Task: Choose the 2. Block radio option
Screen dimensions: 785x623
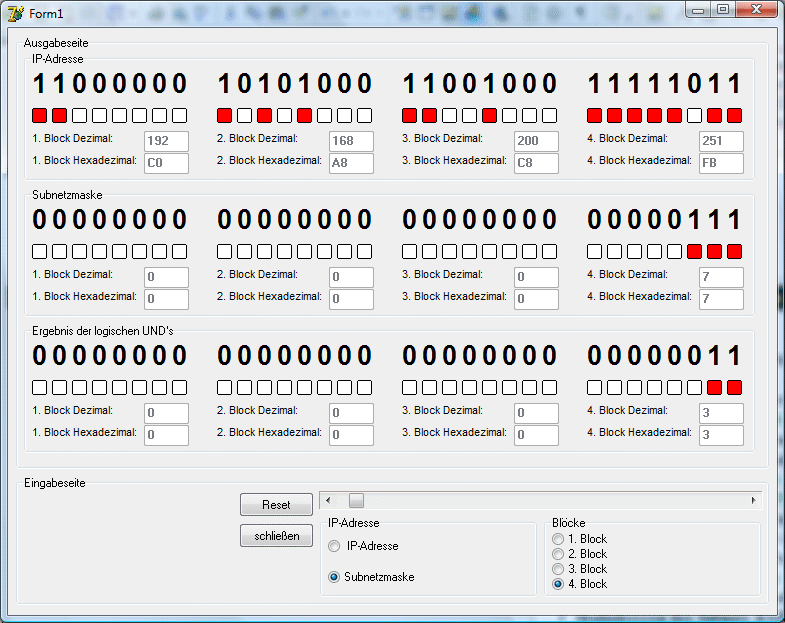Action: coord(558,554)
